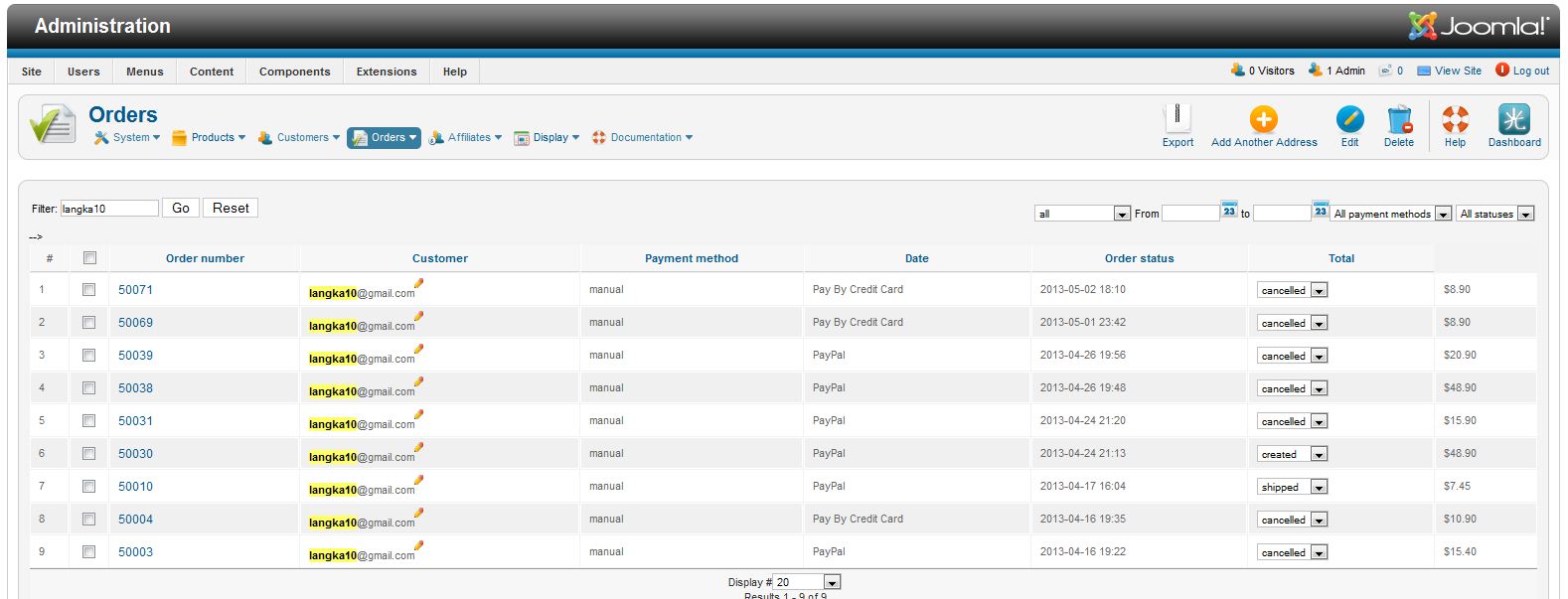
Task: Click edit pencil beside customer of order 50031
Action: (x=419, y=414)
